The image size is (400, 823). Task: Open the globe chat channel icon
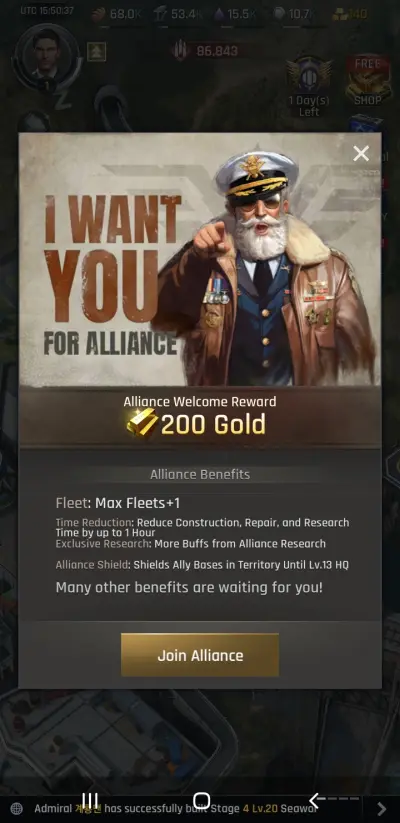point(17,808)
